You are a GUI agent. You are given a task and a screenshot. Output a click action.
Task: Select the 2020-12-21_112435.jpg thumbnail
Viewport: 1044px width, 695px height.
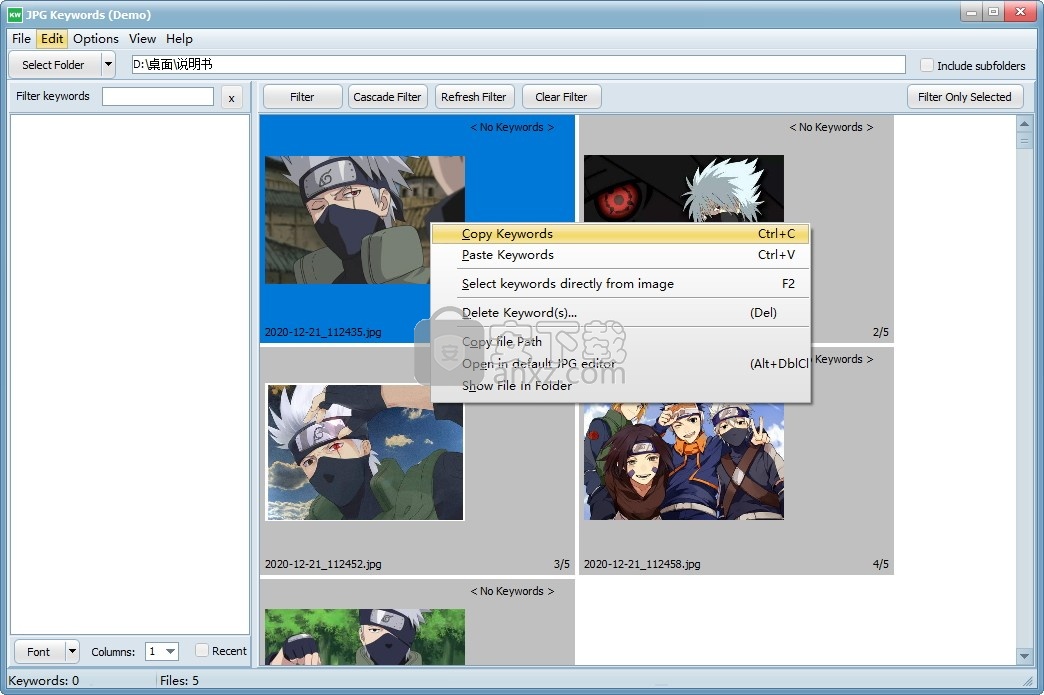[364, 220]
